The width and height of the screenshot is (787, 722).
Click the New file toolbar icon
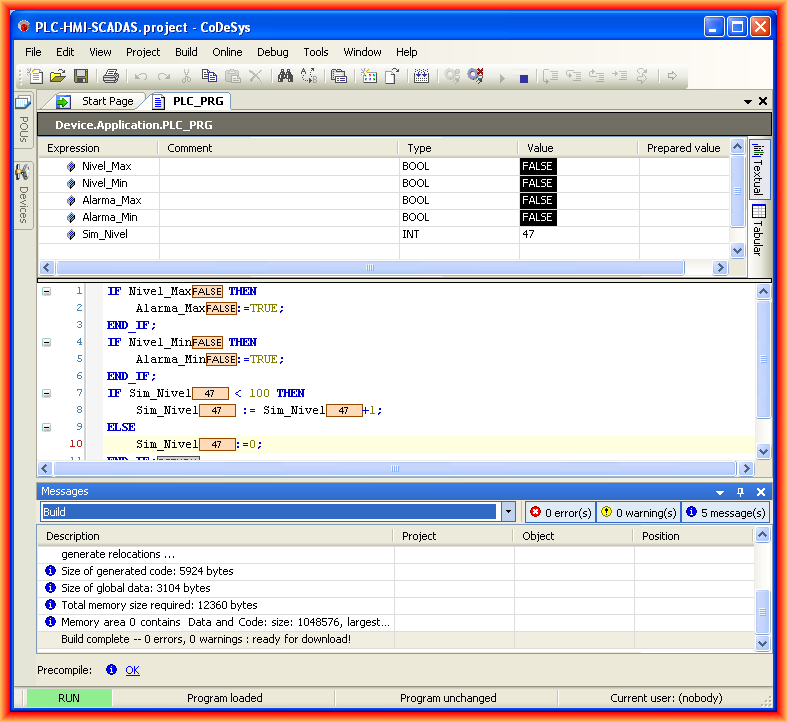point(36,76)
